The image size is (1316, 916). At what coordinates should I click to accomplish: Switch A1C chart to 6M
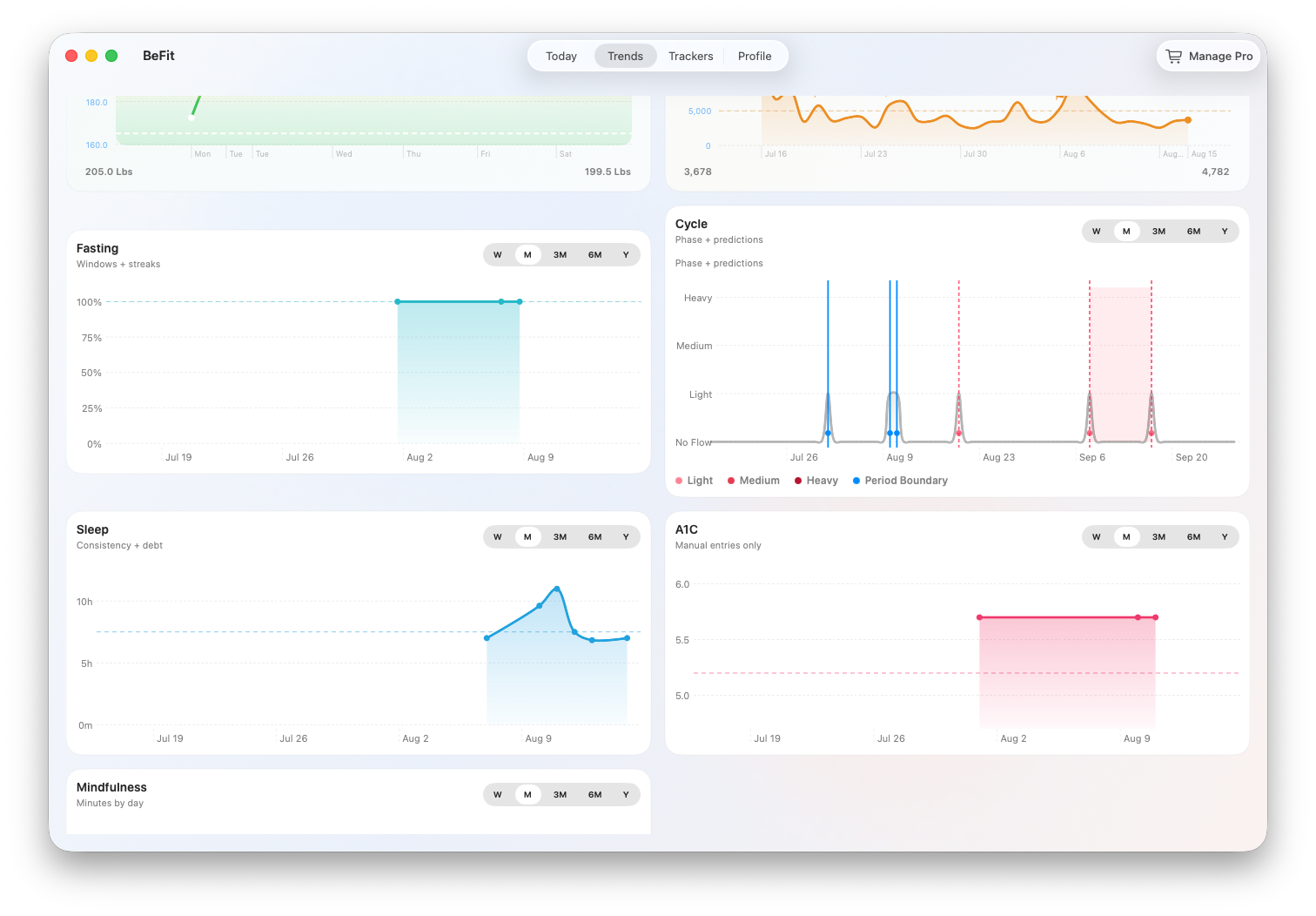(x=1193, y=537)
